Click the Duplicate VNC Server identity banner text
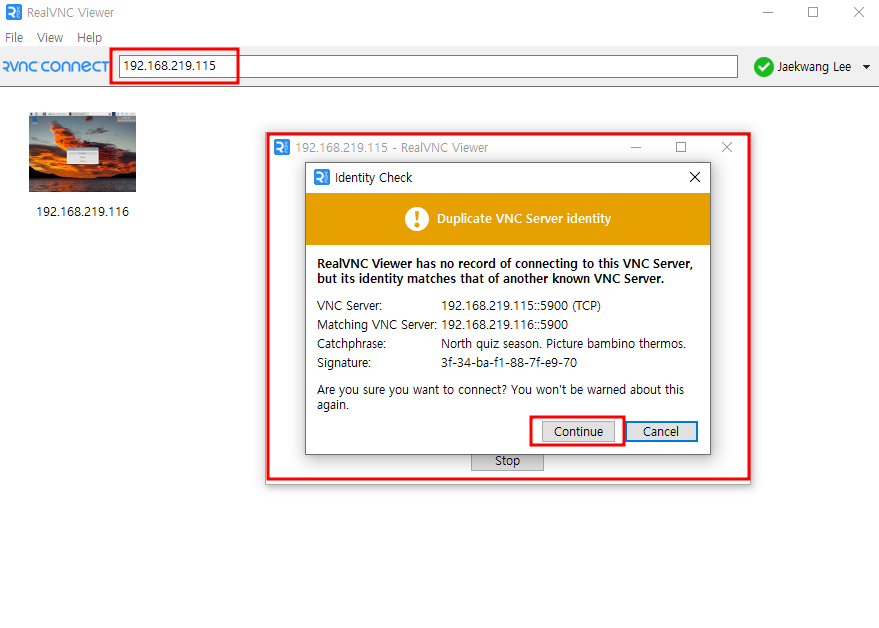Viewport: 879px width, 628px height. (x=524, y=219)
